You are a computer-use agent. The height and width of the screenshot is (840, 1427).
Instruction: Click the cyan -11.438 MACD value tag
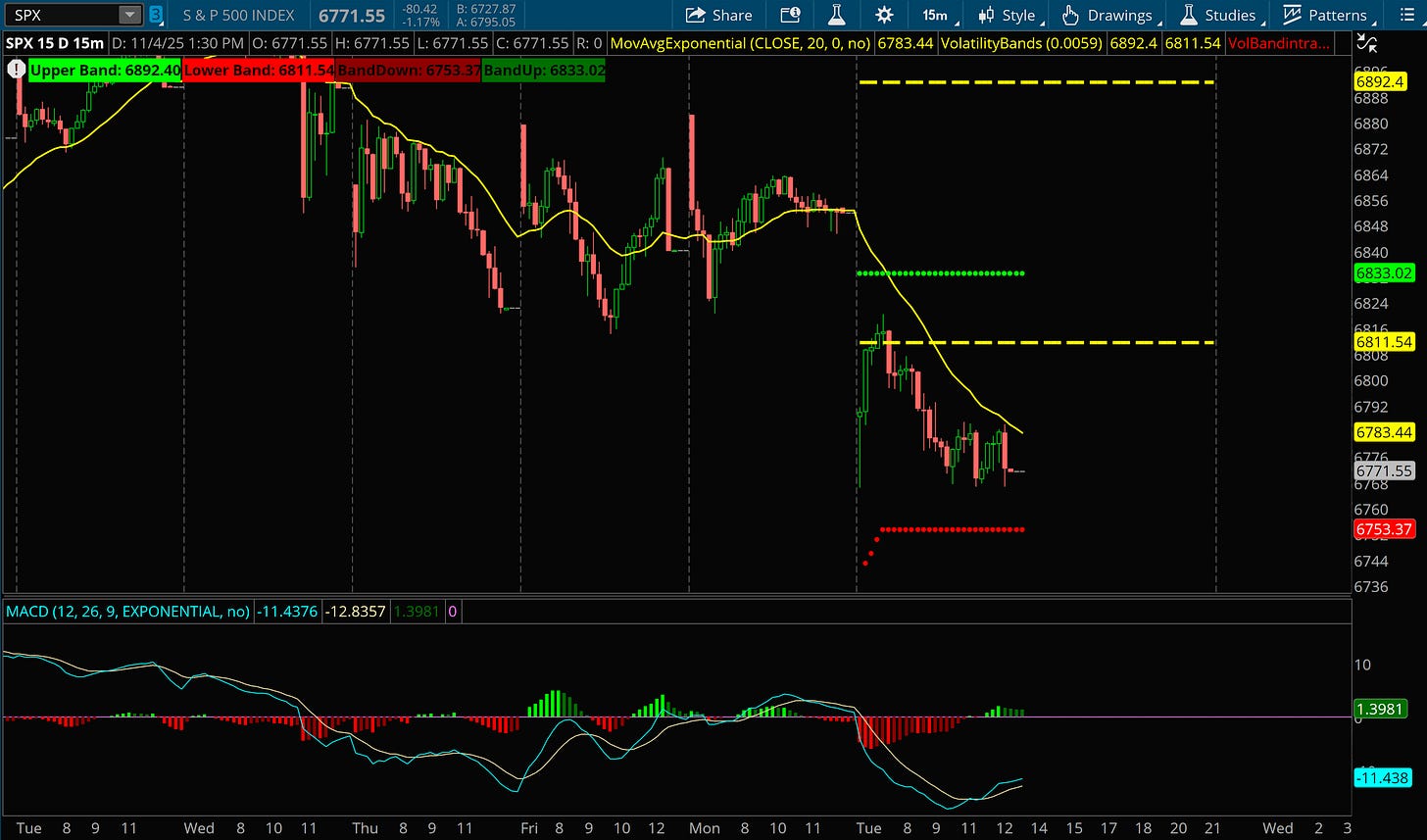pos(1383,778)
